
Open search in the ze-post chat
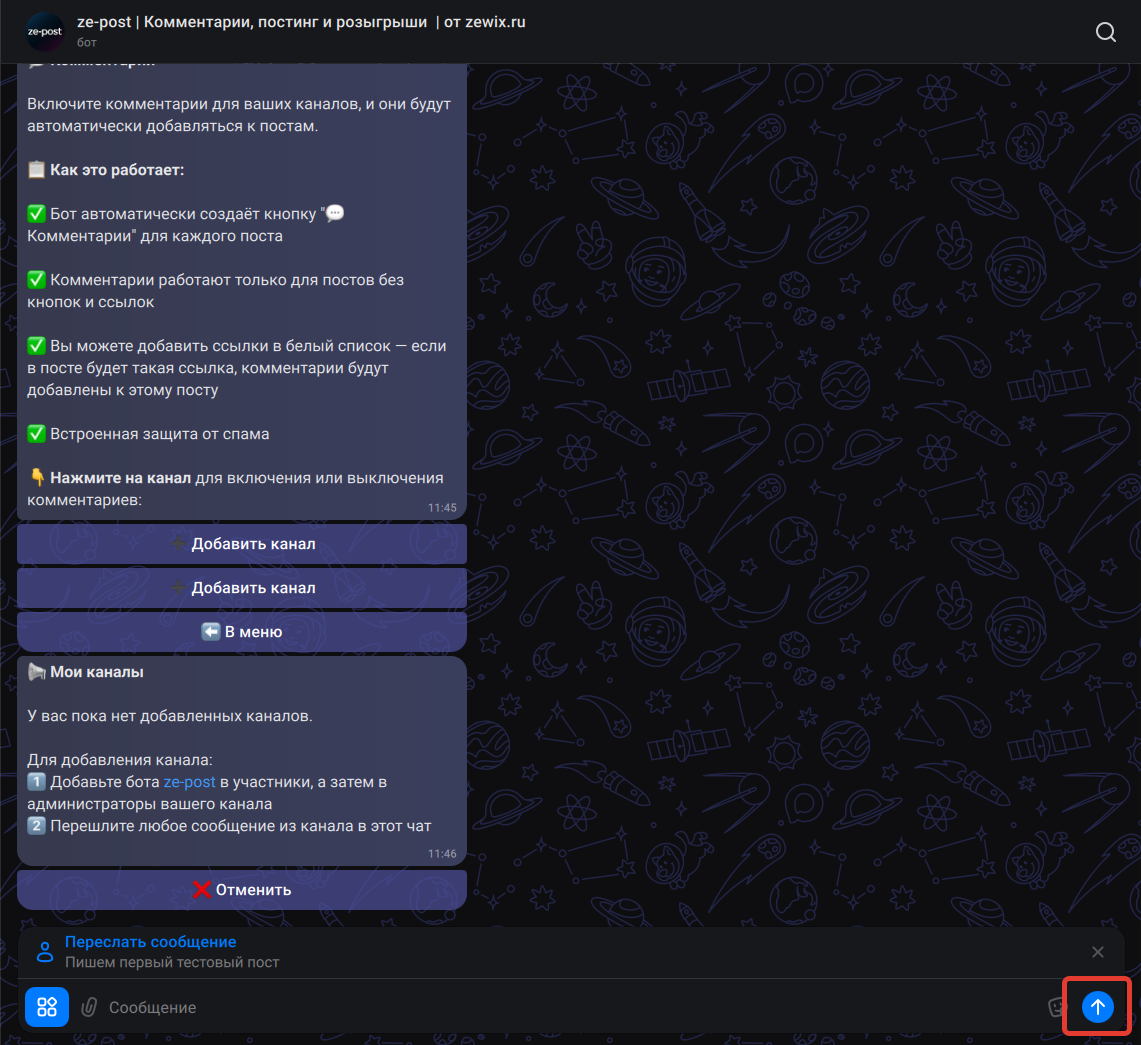click(1105, 32)
